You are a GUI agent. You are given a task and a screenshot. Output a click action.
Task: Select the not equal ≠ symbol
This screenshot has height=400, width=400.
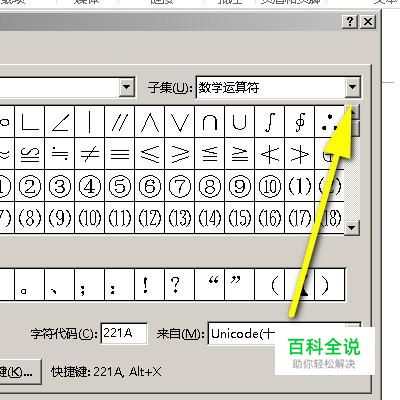90,154
